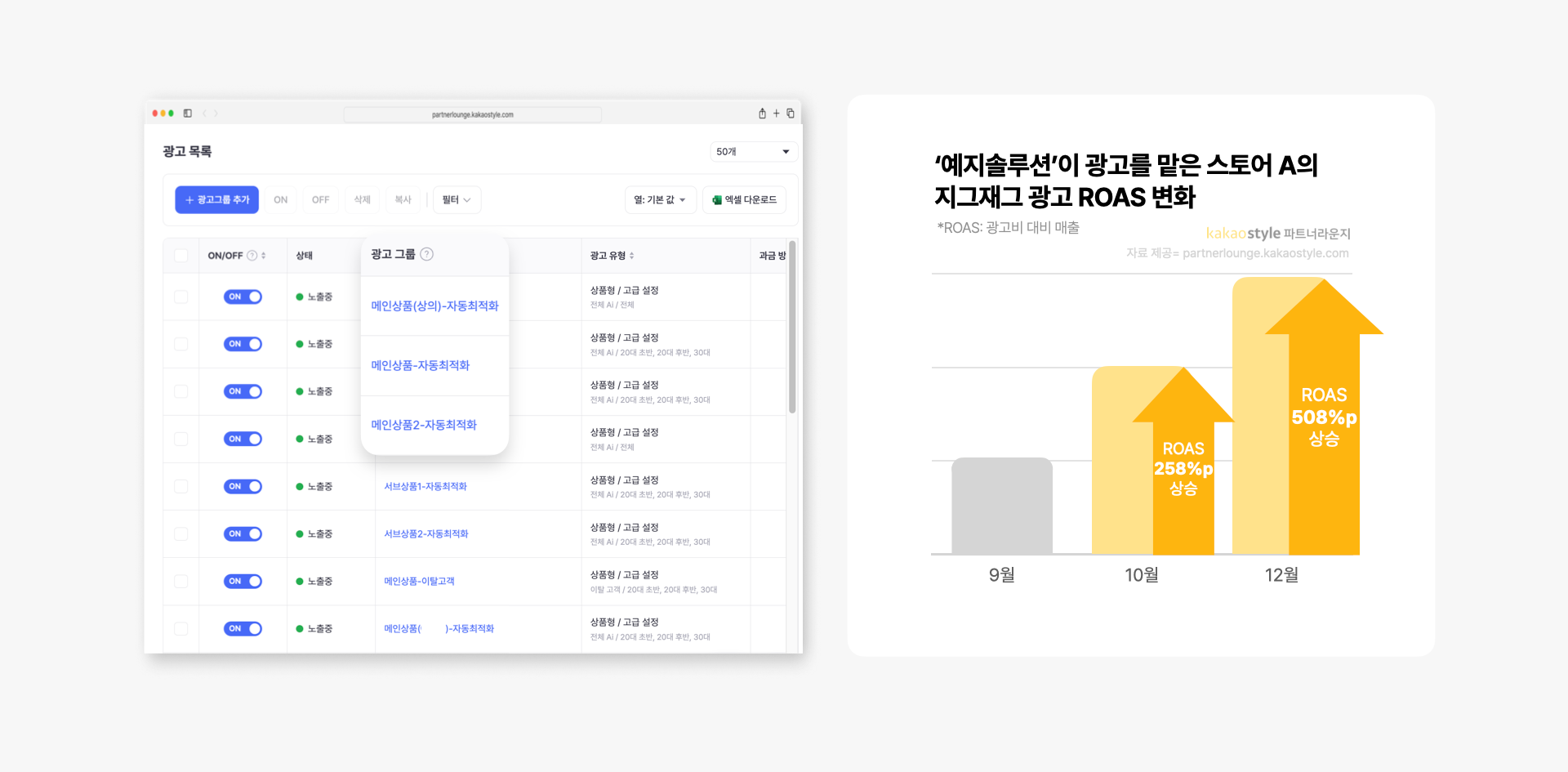Click the 복사 button
The width and height of the screenshot is (1568, 772).
point(403,200)
